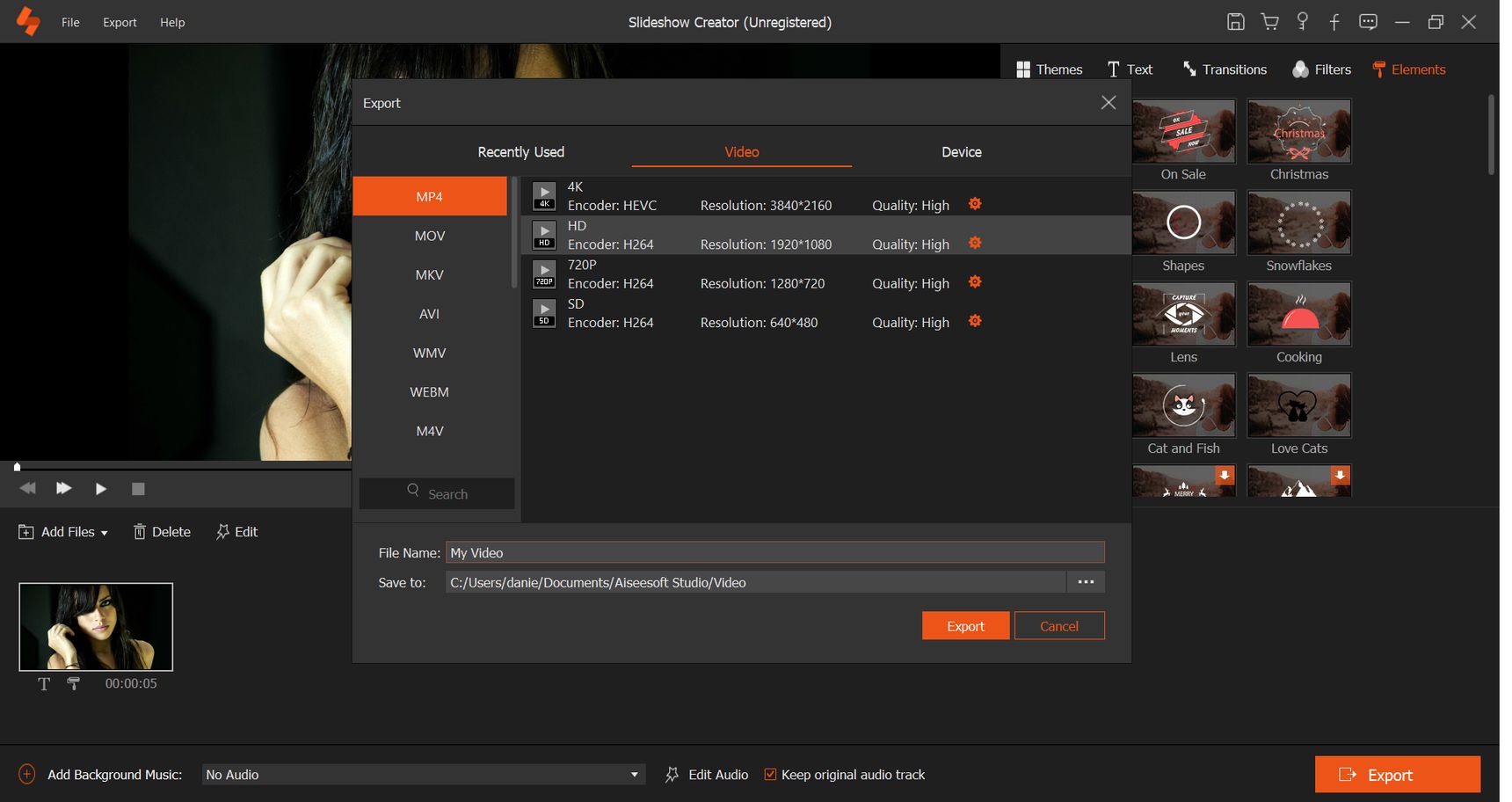Open the No Audio background music dropdown
The height and width of the screenshot is (802, 1512).
423,774
